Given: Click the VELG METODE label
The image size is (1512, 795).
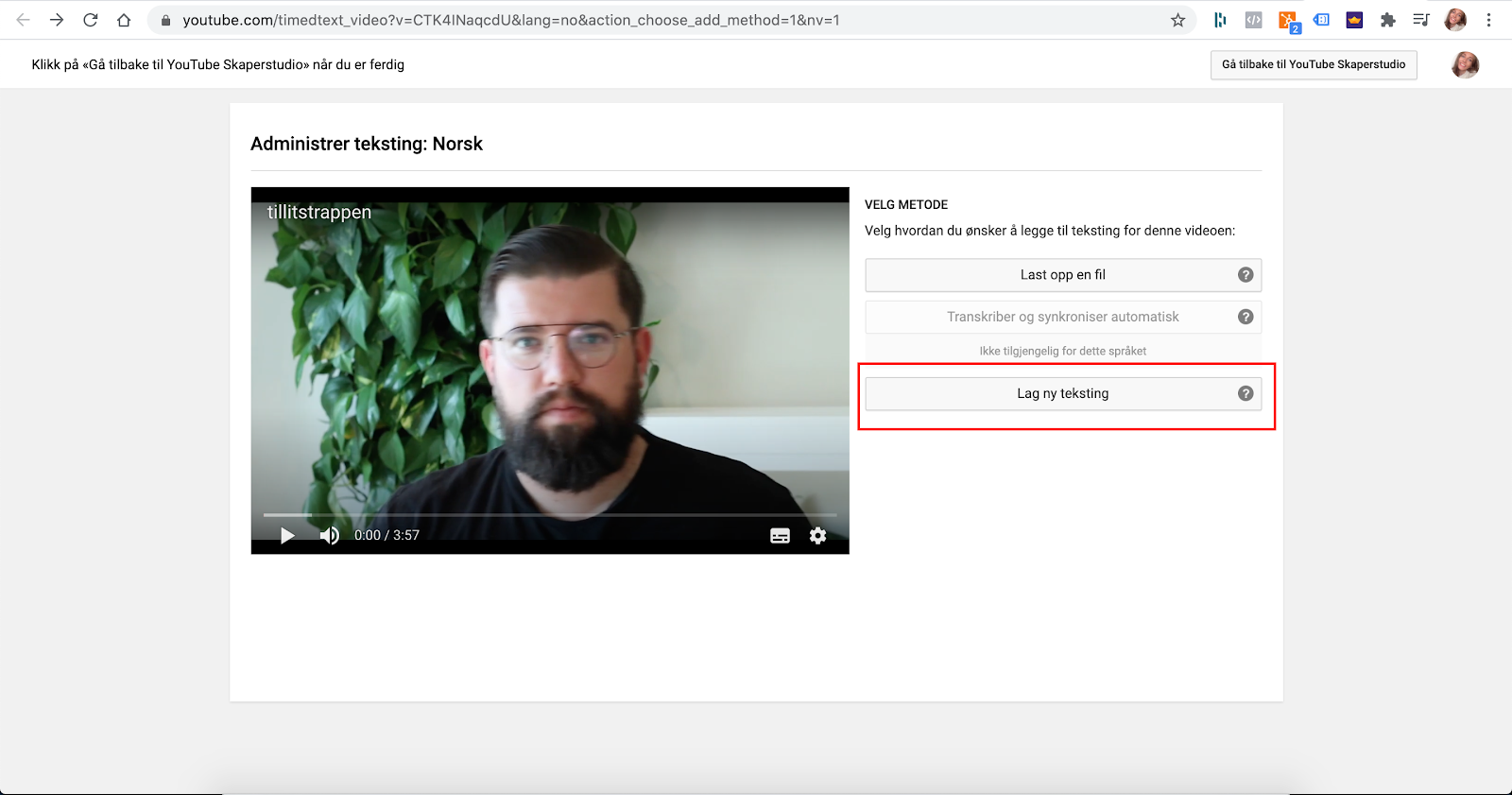Looking at the screenshot, I should click(x=906, y=204).
